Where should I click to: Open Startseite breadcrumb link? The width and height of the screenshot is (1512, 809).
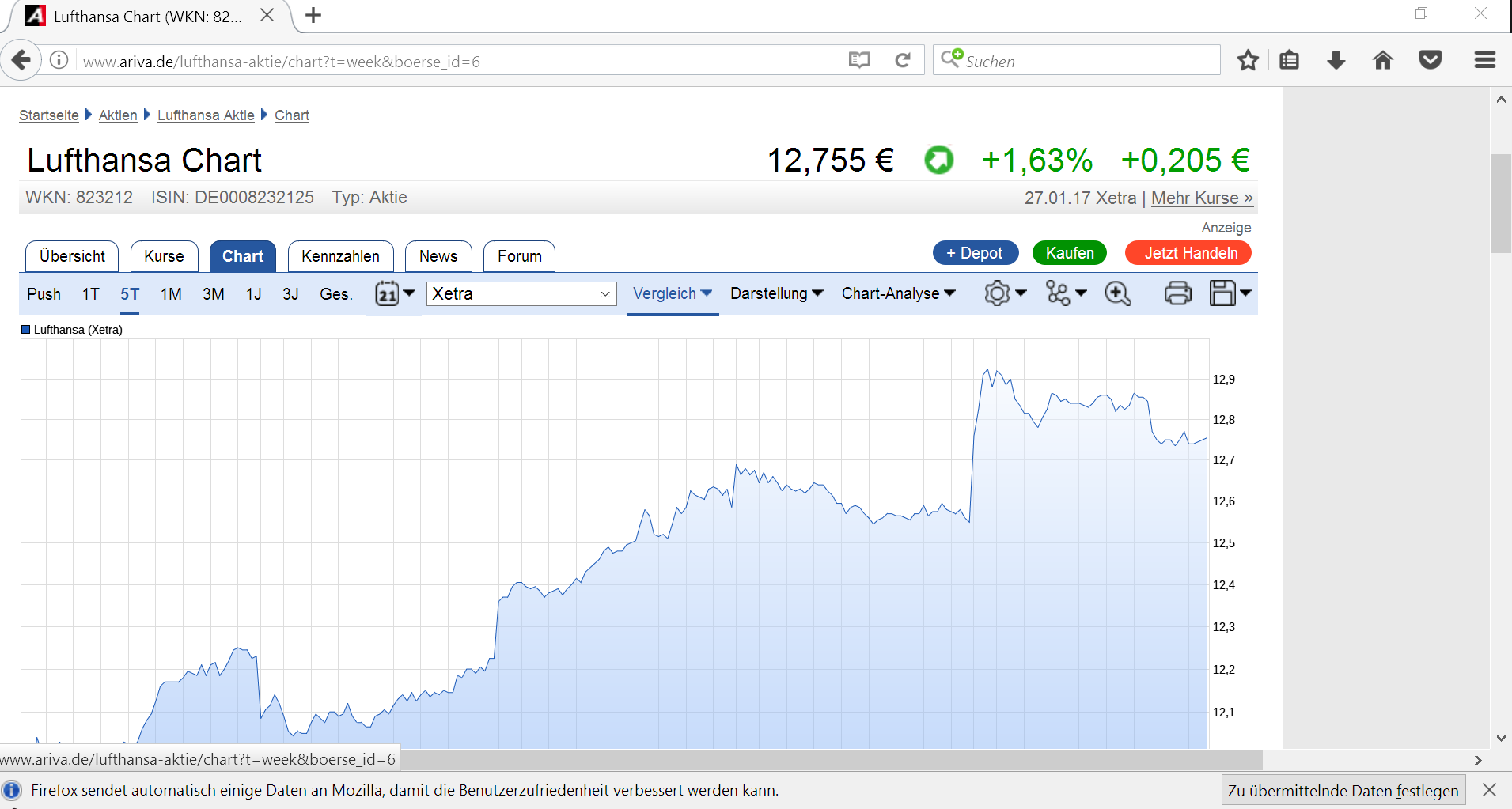[49, 115]
